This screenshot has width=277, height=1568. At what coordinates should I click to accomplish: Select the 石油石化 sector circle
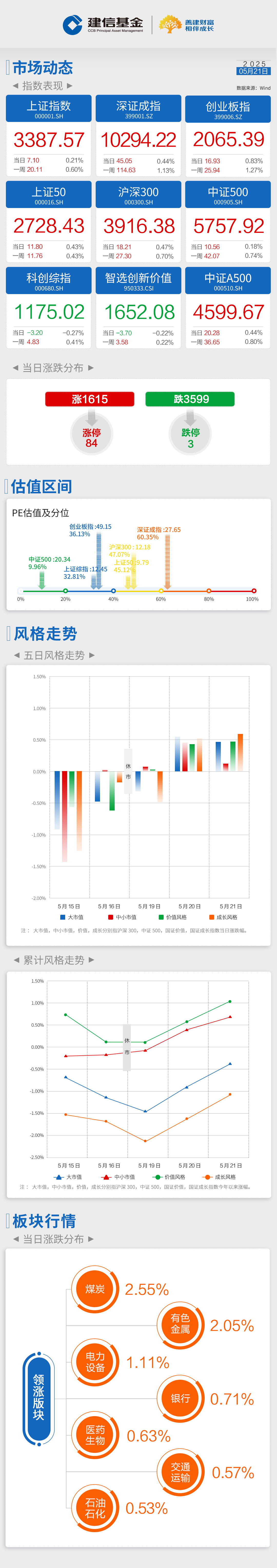[95, 1508]
